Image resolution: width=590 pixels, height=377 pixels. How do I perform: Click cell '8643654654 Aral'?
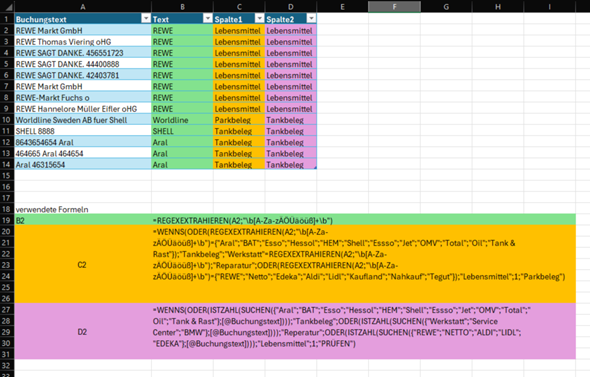(83, 142)
